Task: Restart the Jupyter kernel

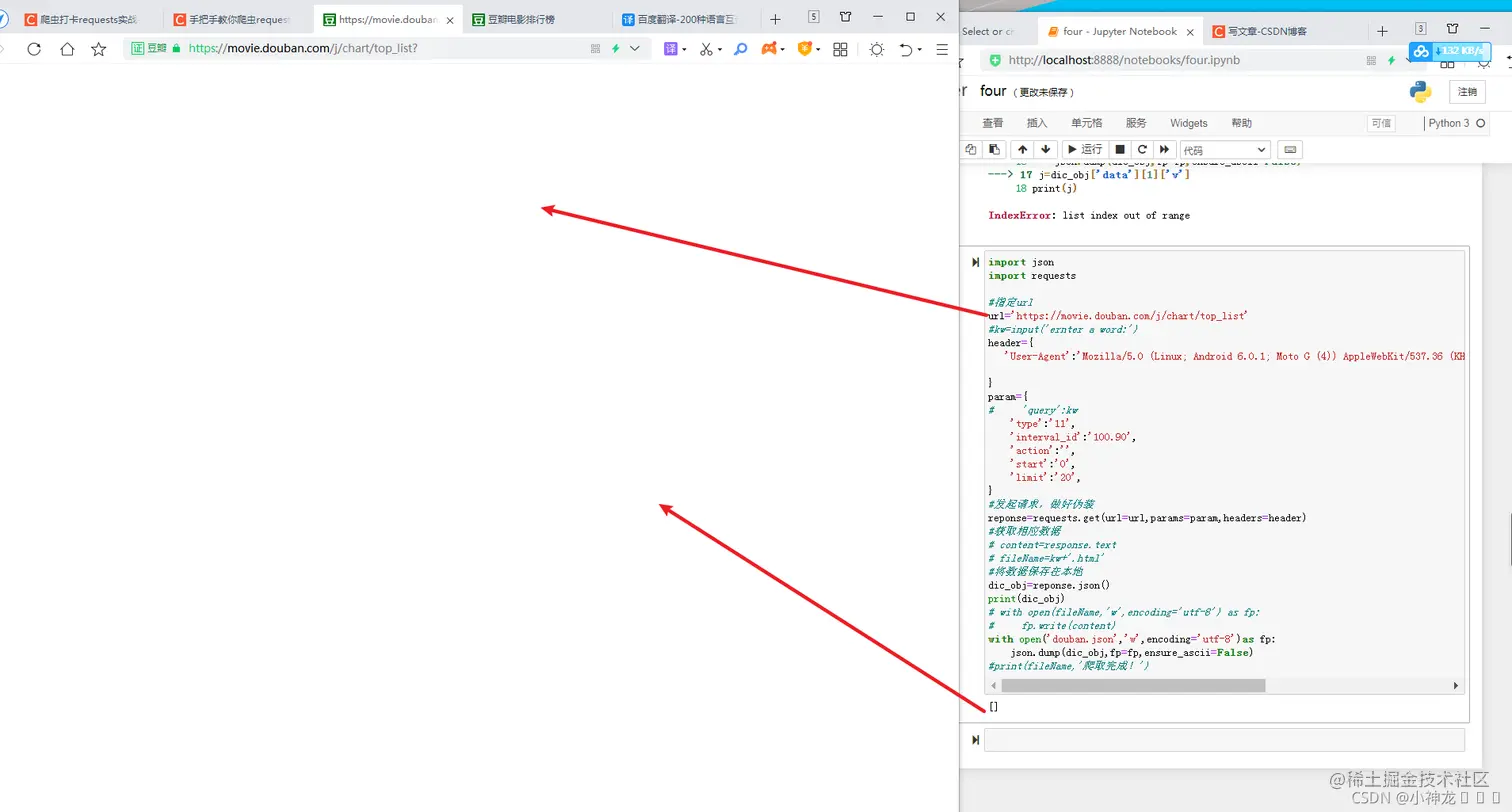Action: (1142, 149)
